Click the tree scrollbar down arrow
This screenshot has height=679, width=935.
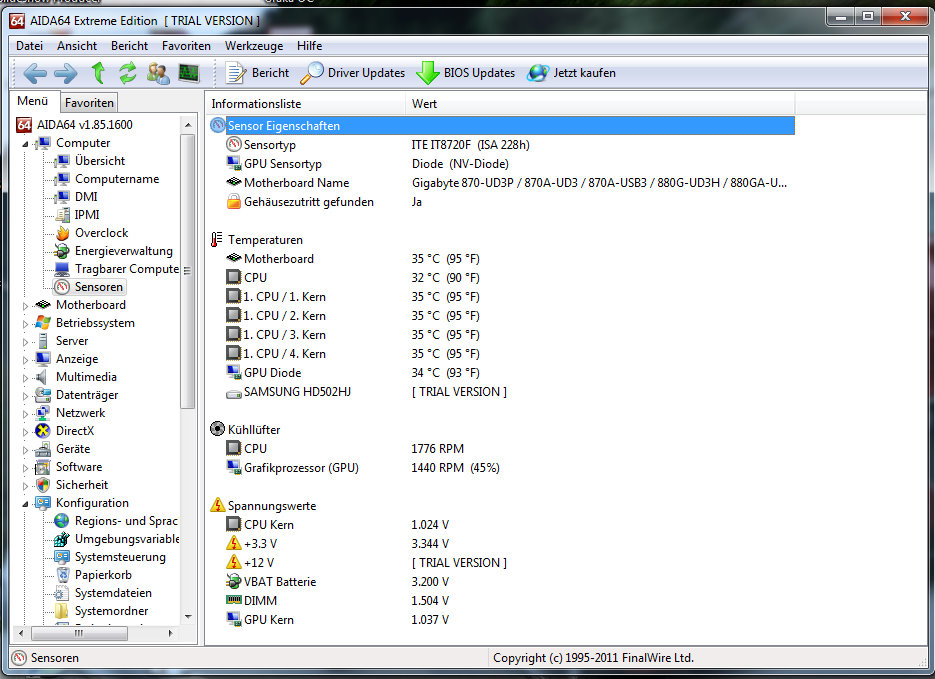point(188,616)
